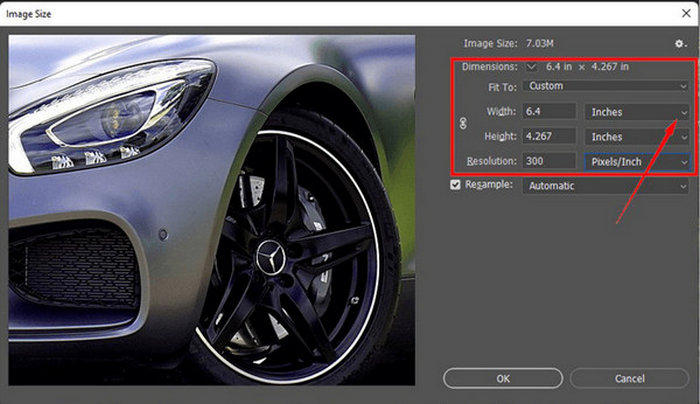
Task: Open the Image Size dialog settings gear
Action: click(680, 44)
